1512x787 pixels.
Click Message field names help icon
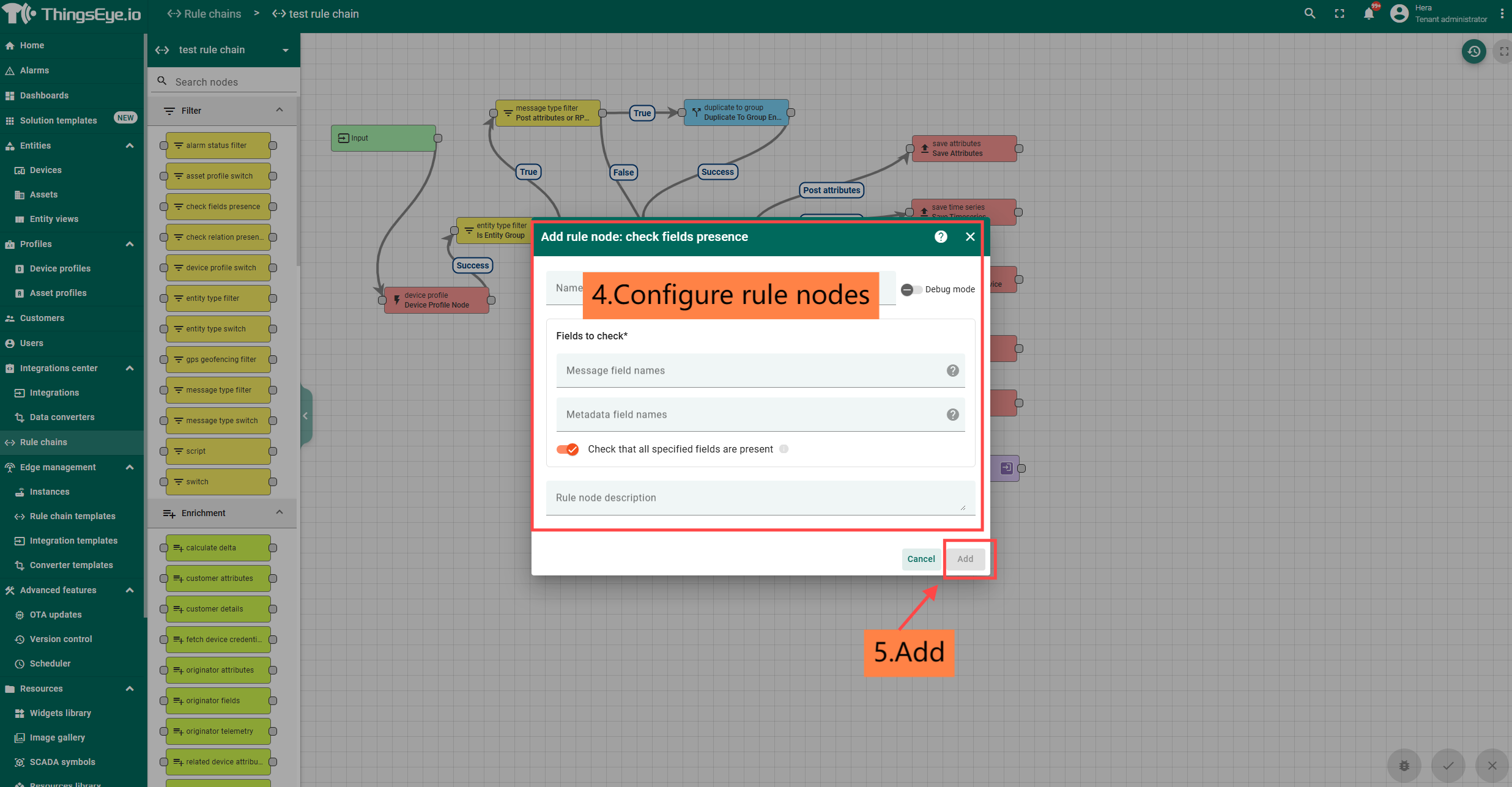952,371
